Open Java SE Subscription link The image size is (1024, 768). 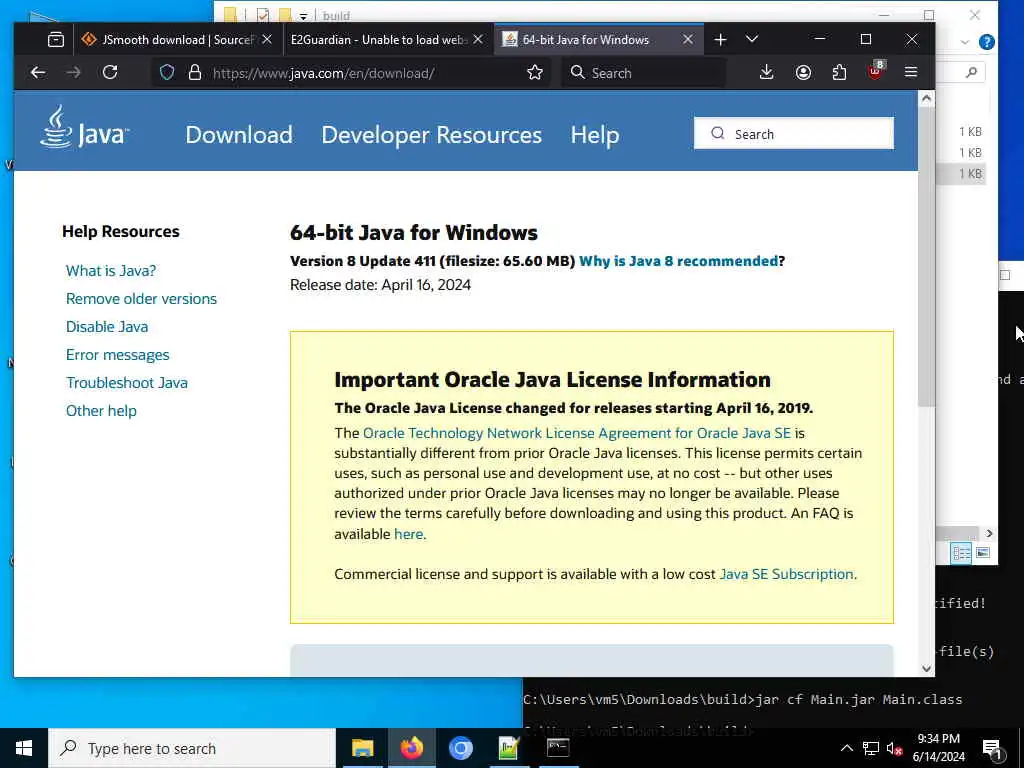pos(786,574)
